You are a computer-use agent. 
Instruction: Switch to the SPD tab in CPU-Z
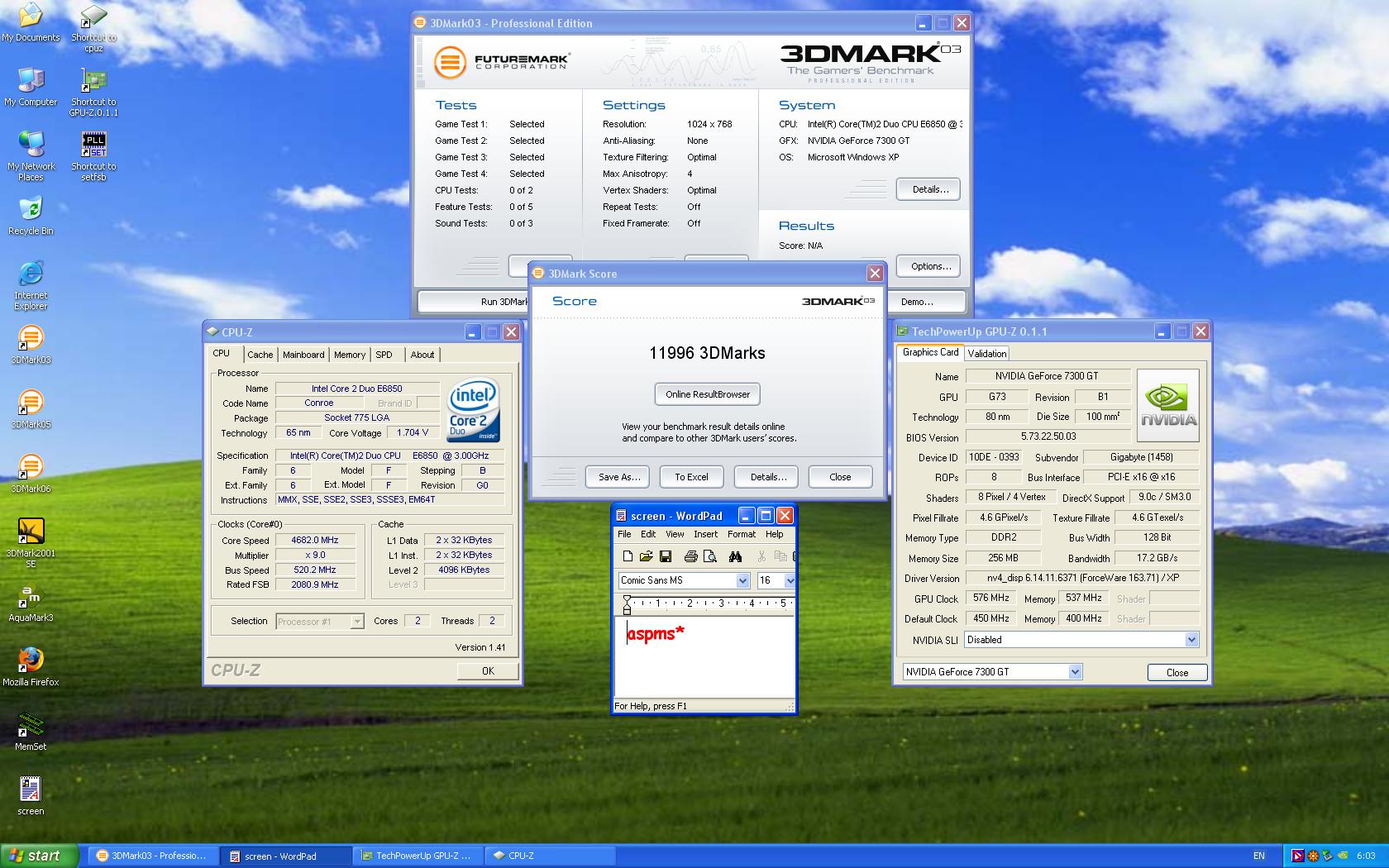pyautogui.click(x=384, y=355)
